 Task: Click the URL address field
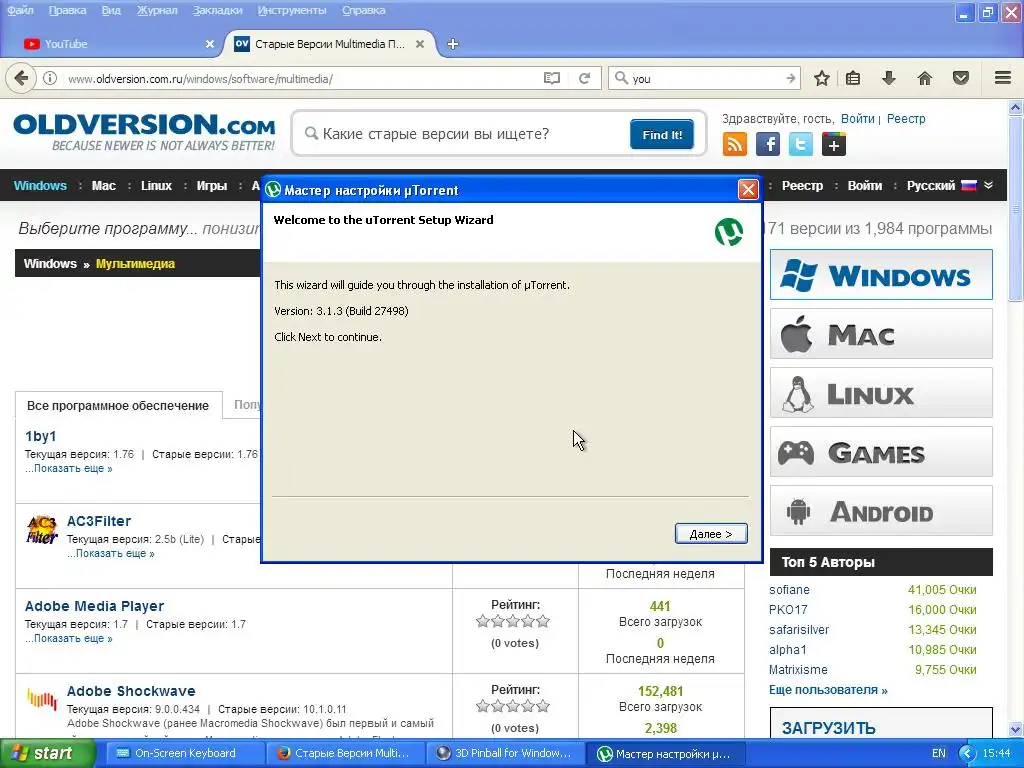coord(300,78)
